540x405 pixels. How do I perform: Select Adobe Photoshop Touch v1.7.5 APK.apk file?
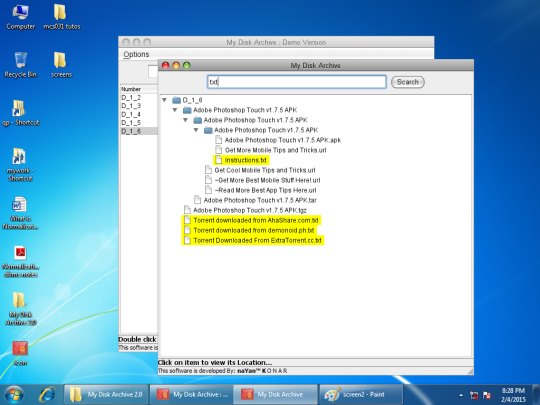(x=282, y=140)
